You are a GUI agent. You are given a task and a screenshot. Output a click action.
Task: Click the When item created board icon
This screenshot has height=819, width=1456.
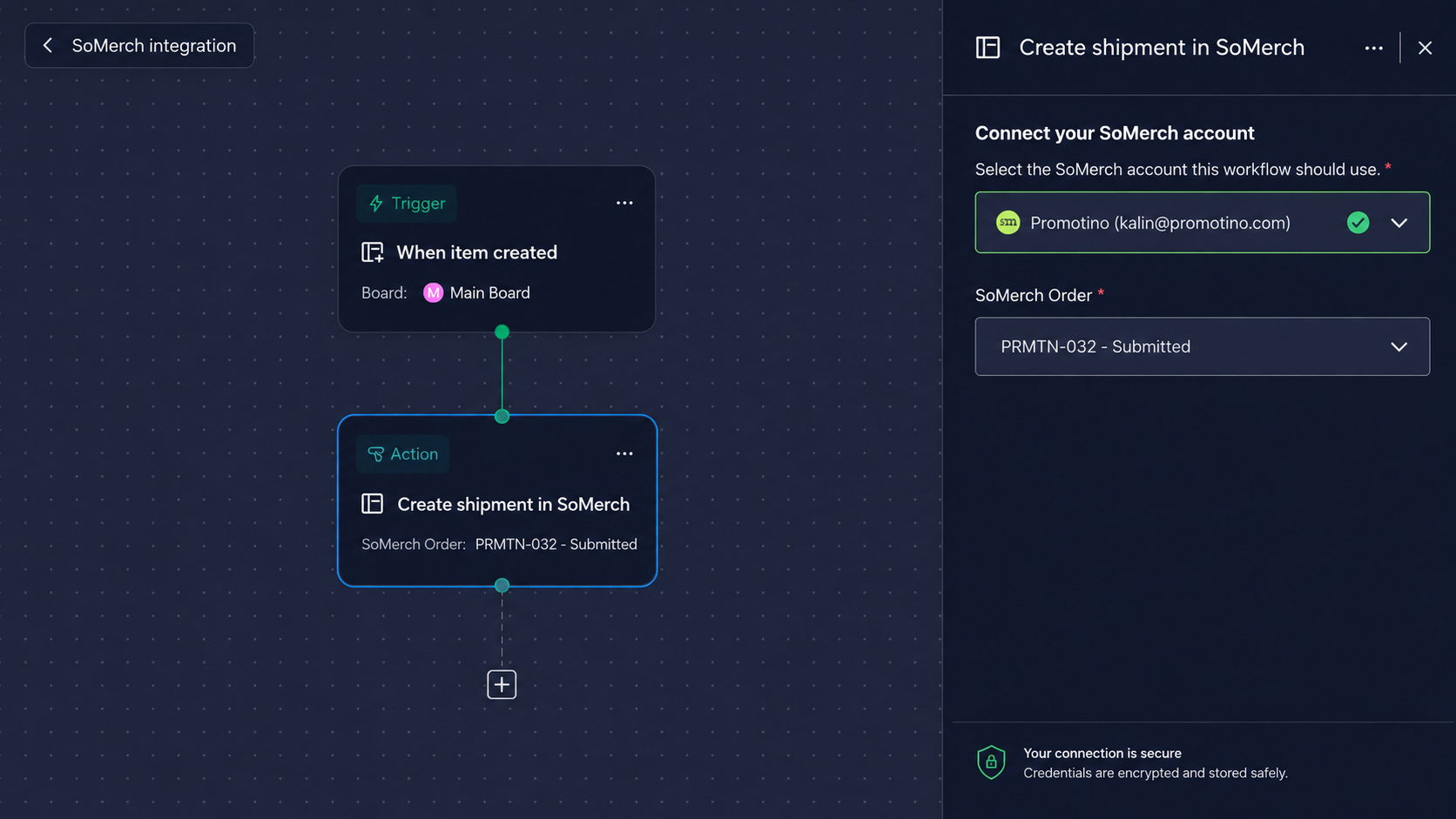[x=373, y=252]
